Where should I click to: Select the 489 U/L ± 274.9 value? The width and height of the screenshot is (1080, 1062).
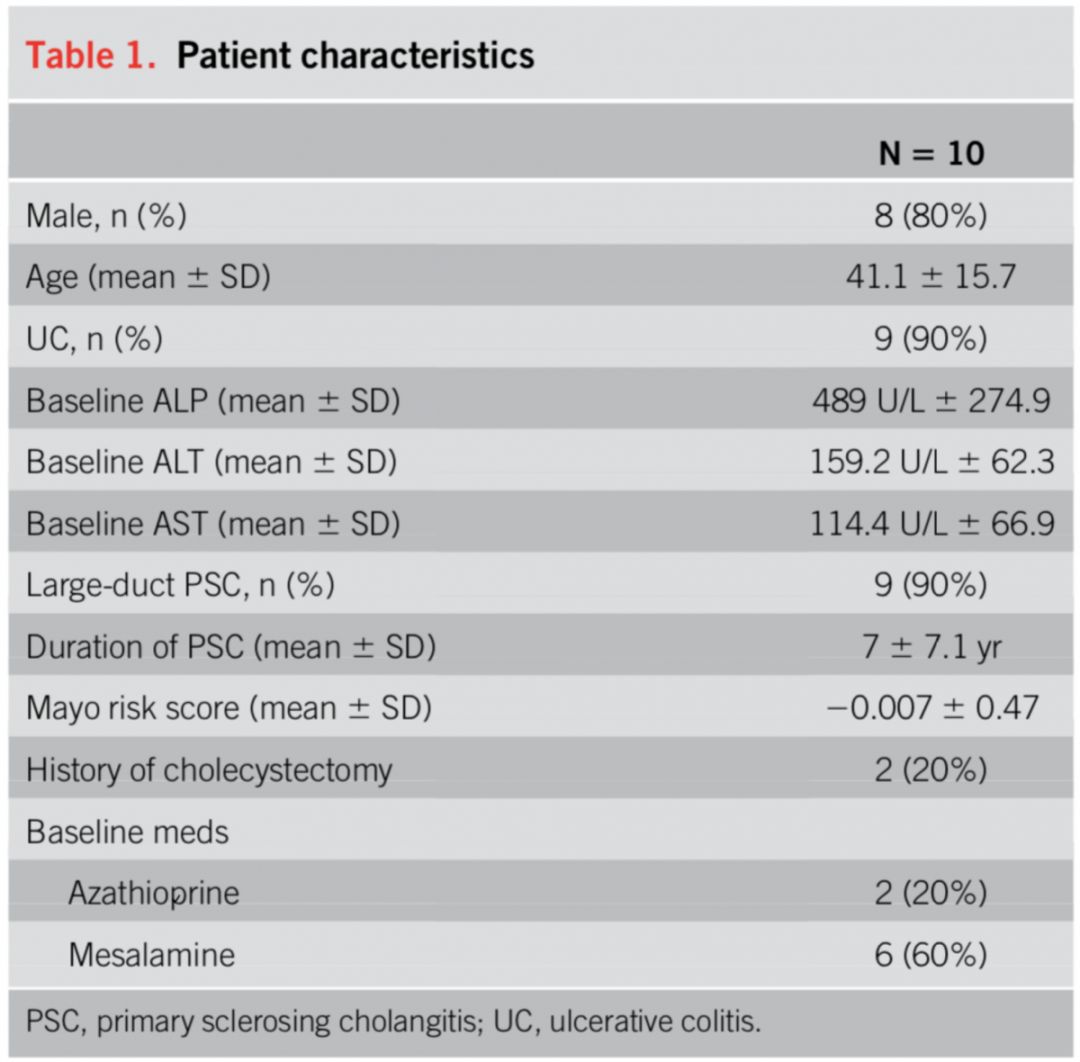[931, 401]
